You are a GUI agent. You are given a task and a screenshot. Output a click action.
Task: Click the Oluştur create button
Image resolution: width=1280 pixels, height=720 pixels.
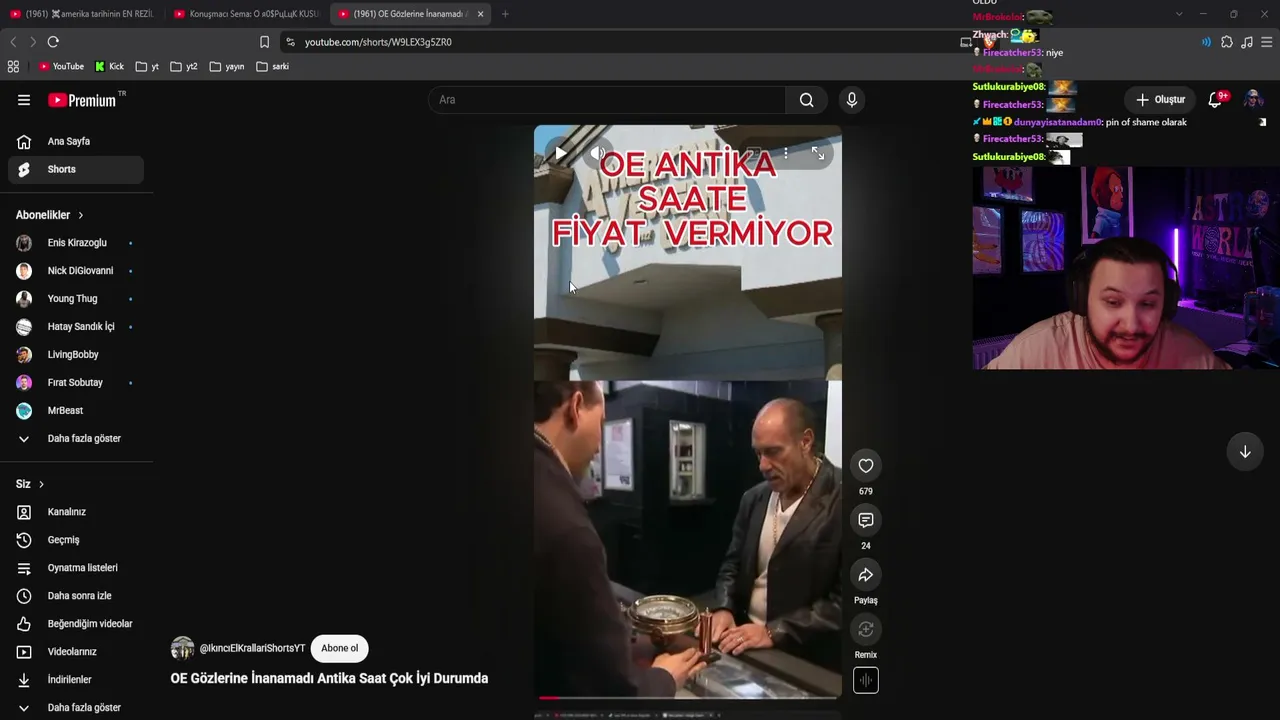coord(1161,100)
